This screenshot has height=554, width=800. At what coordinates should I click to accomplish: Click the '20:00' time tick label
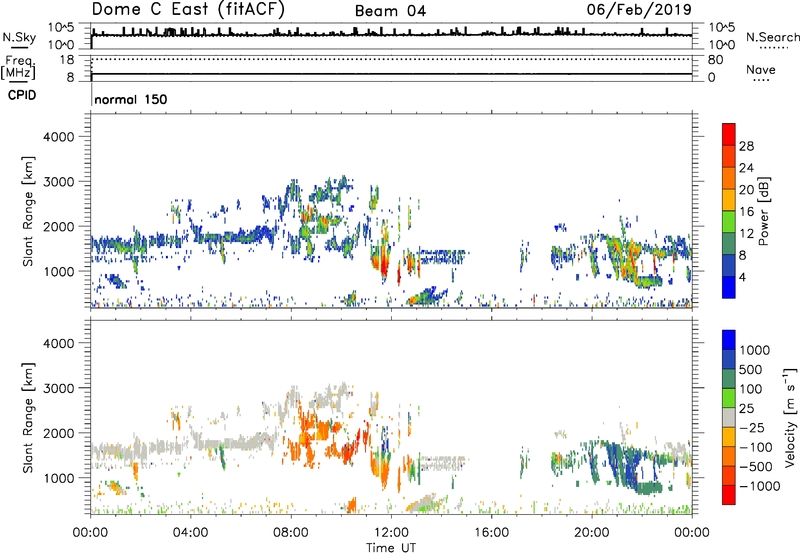point(591,533)
